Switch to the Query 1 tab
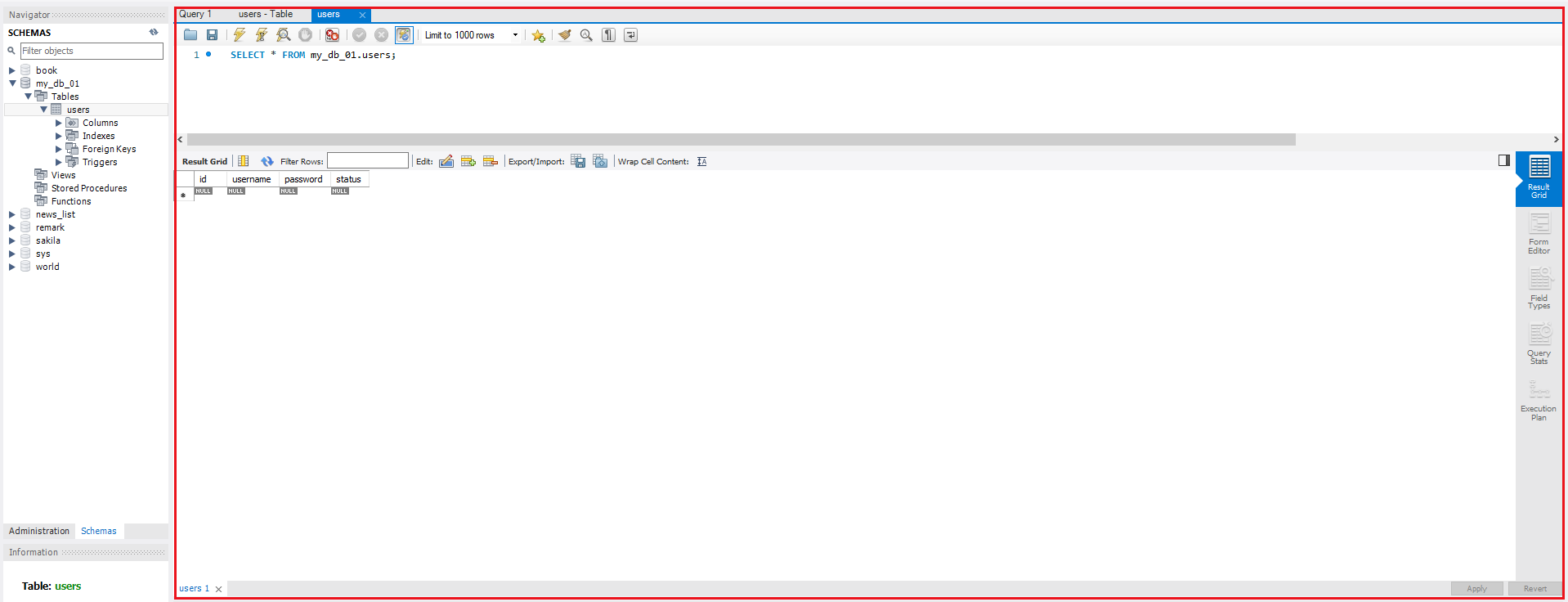The height and width of the screenshot is (602, 1568). pyautogui.click(x=195, y=14)
